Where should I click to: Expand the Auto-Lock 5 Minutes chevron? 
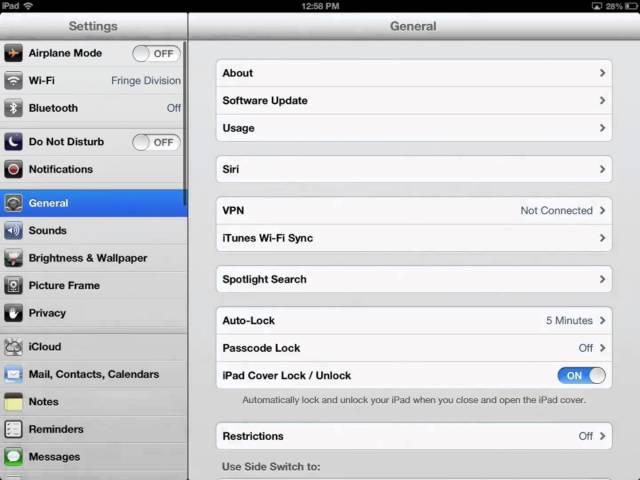pos(602,321)
